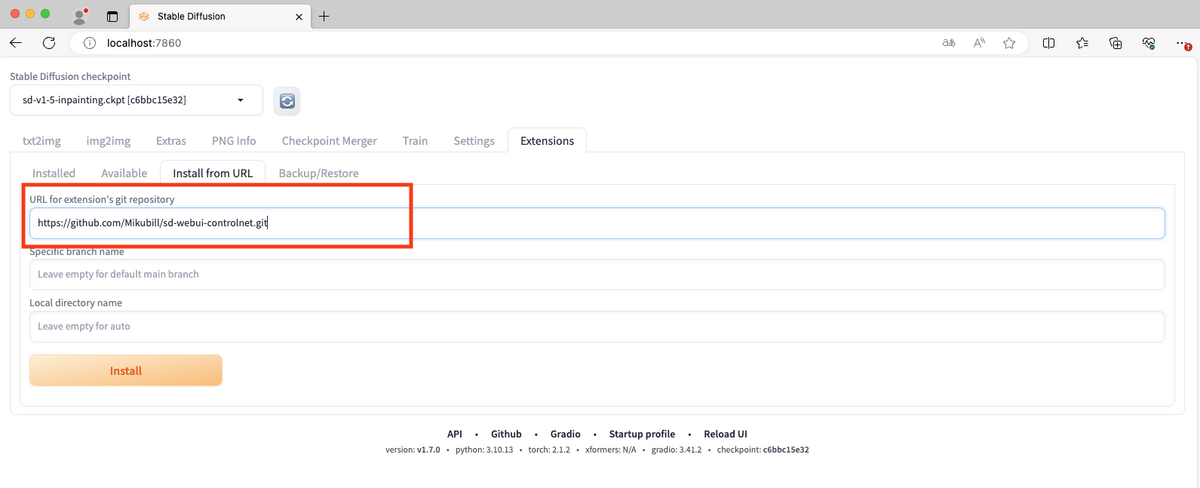Open browser settings and more menu

coord(1184,43)
